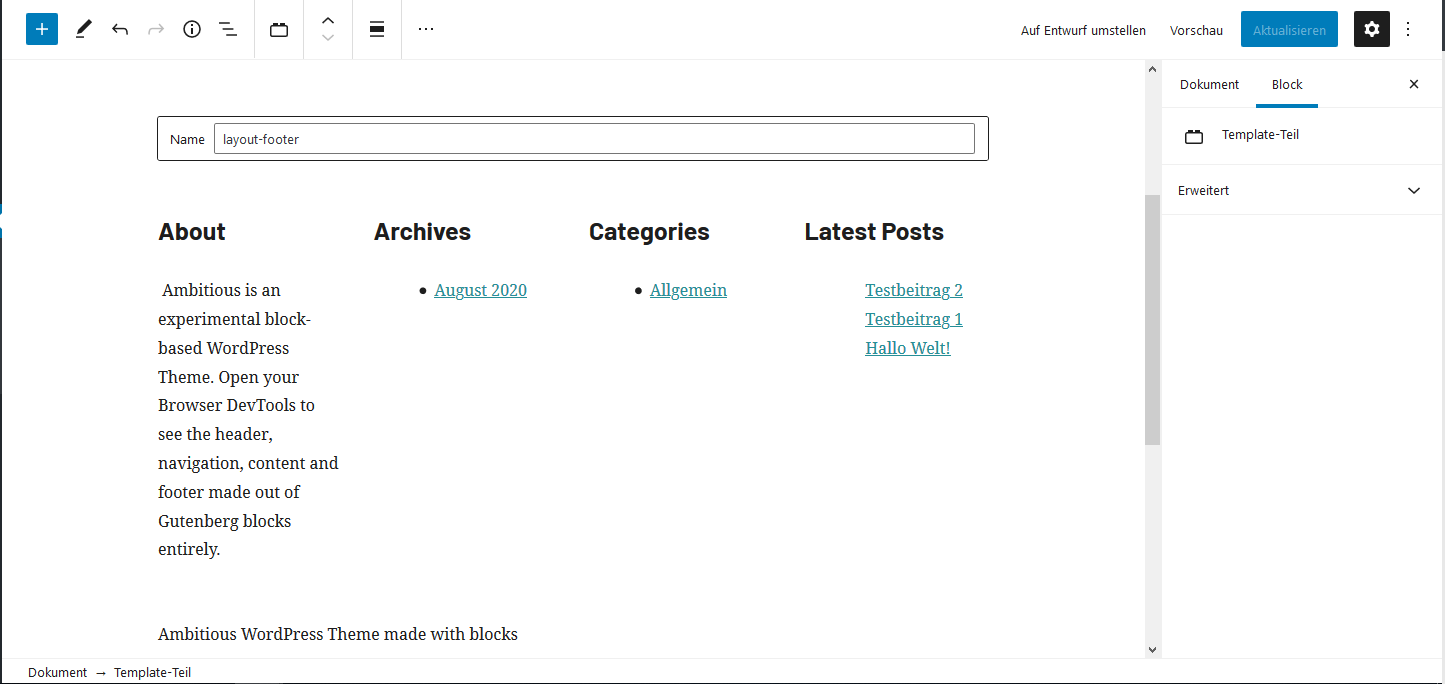Open the block navigation list view icon
The width and height of the screenshot is (1445, 684).
(x=228, y=30)
